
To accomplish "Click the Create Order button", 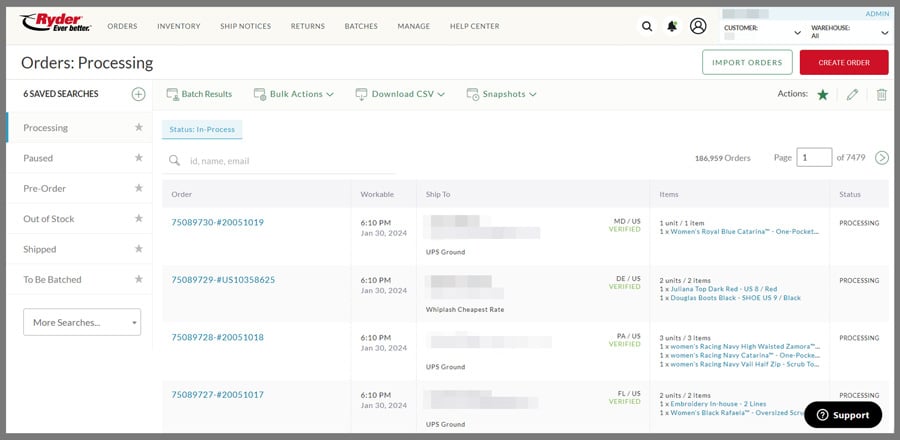I will (x=843, y=62).
